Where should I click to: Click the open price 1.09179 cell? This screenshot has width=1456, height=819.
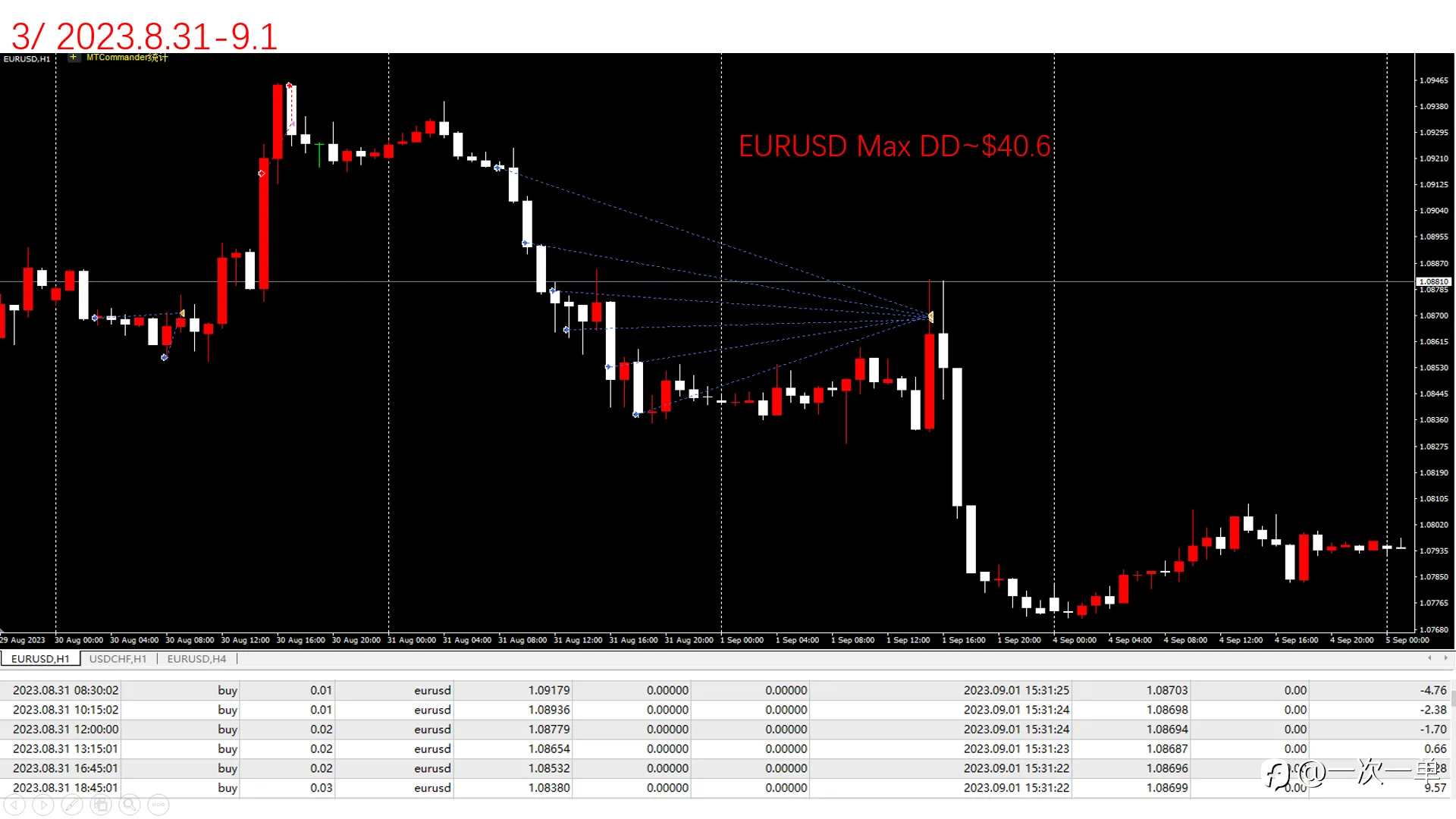(x=549, y=690)
